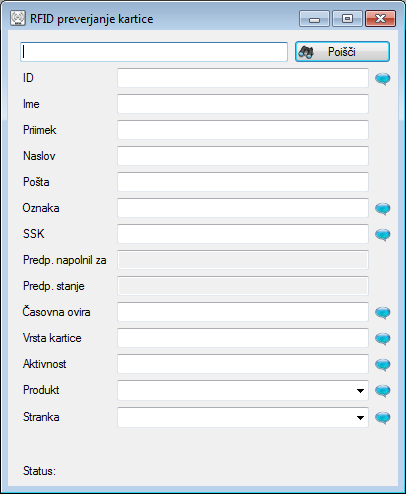The width and height of the screenshot is (406, 494).
Task: Click the Poišči search button
Action: coord(342,52)
